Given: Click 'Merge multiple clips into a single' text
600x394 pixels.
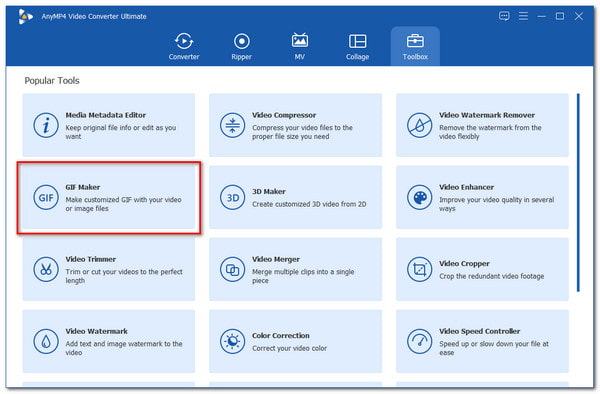Looking at the screenshot, I should tap(303, 272).
